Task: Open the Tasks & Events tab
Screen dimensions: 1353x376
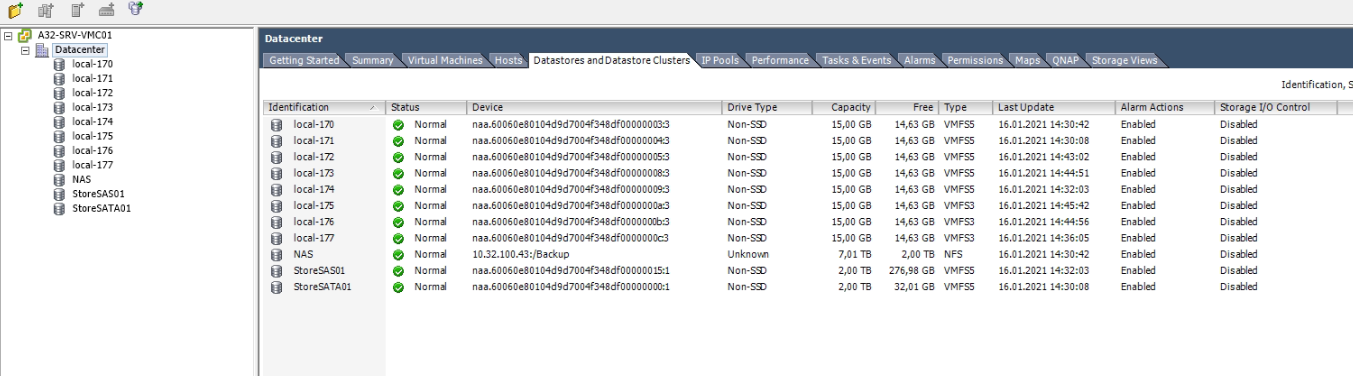Action: click(x=856, y=61)
